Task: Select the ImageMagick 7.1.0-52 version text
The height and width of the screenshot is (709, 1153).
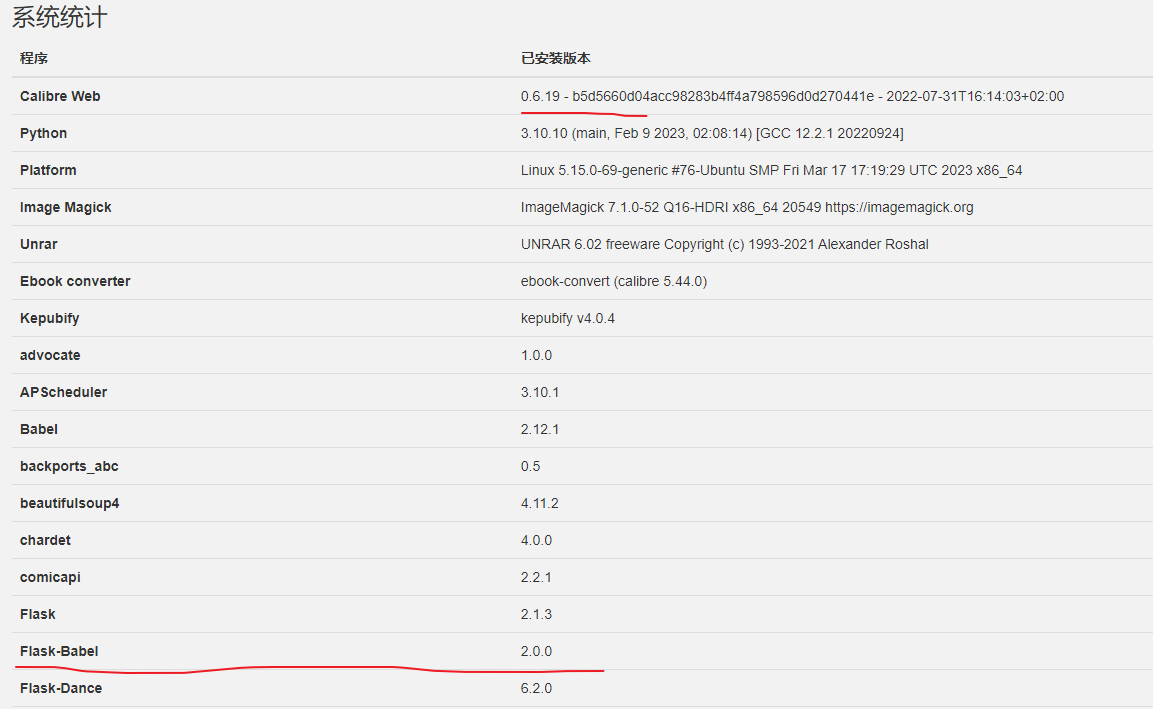Action: (747, 207)
